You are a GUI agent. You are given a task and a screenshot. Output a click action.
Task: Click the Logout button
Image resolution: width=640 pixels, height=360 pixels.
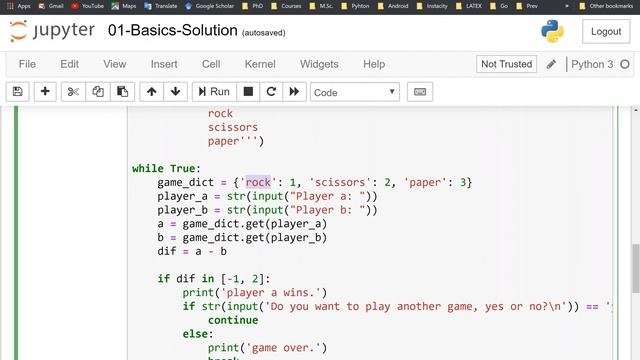[x=606, y=31]
